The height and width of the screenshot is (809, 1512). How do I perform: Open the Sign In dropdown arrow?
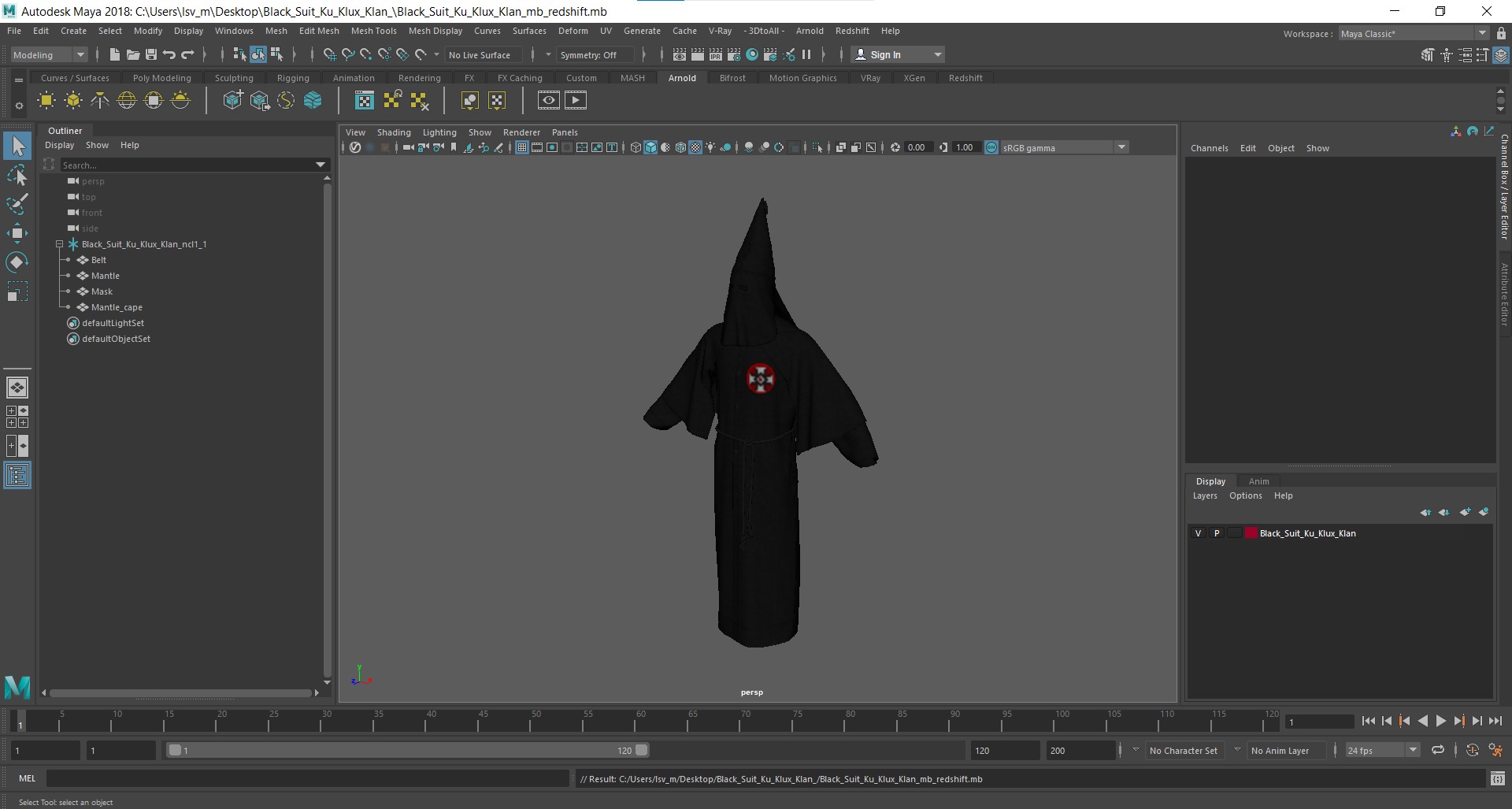click(x=937, y=54)
